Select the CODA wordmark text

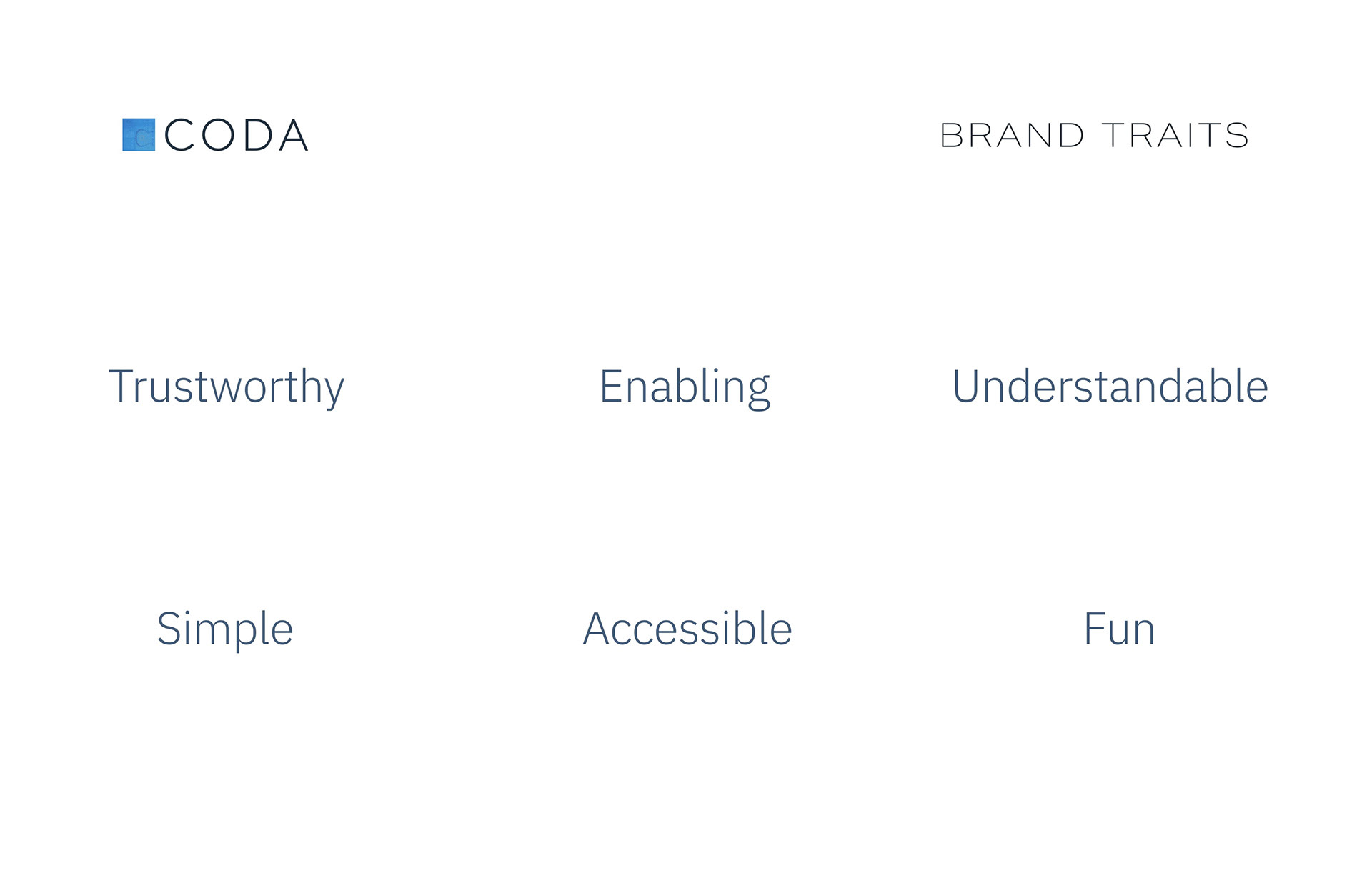(x=237, y=135)
